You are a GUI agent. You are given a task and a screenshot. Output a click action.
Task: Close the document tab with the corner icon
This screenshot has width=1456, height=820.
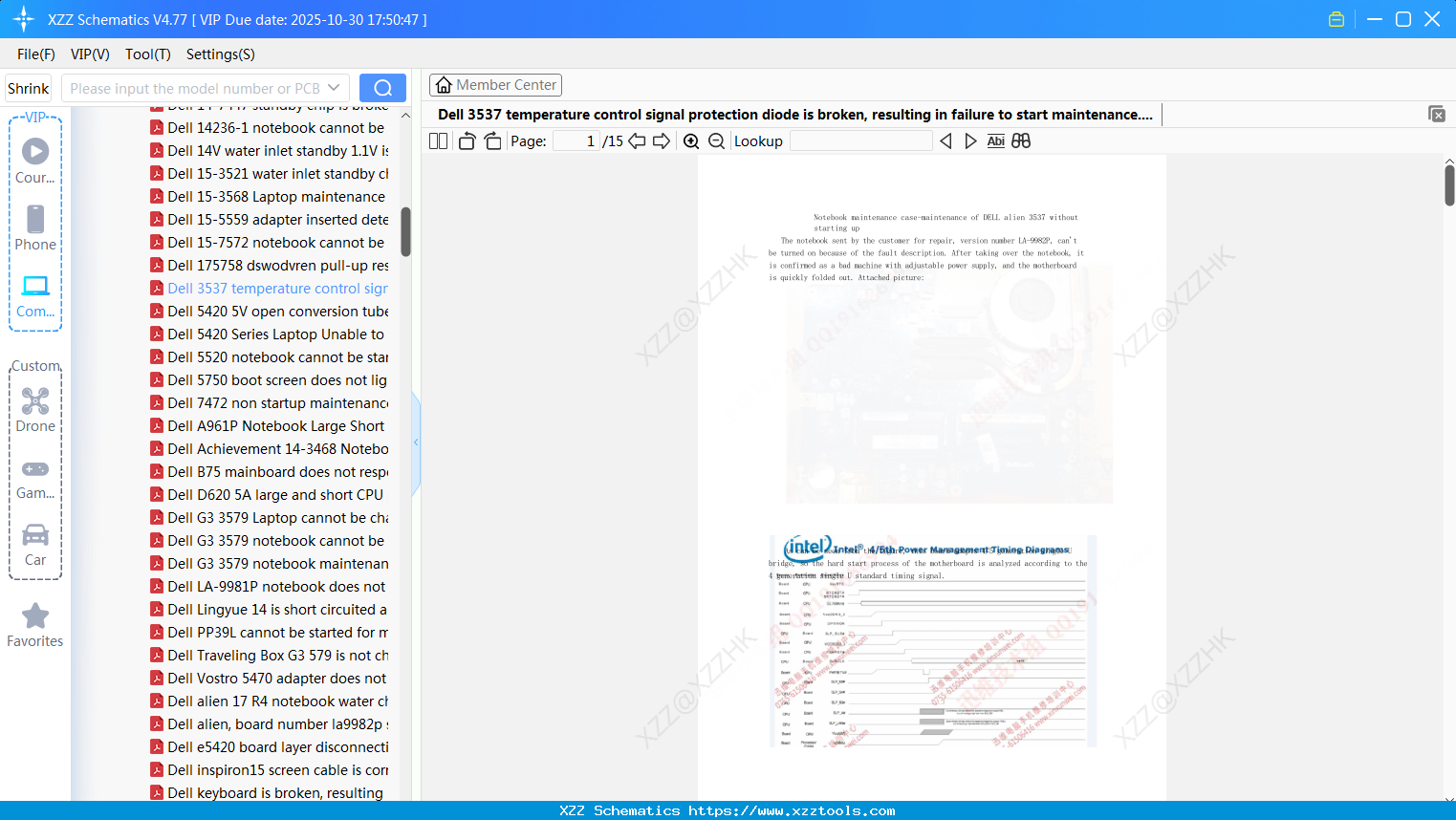point(1437,114)
